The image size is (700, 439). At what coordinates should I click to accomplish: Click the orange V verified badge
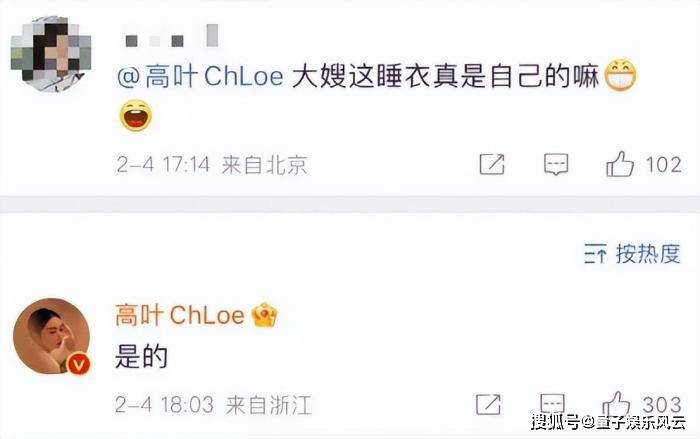(x=78, y=364)
